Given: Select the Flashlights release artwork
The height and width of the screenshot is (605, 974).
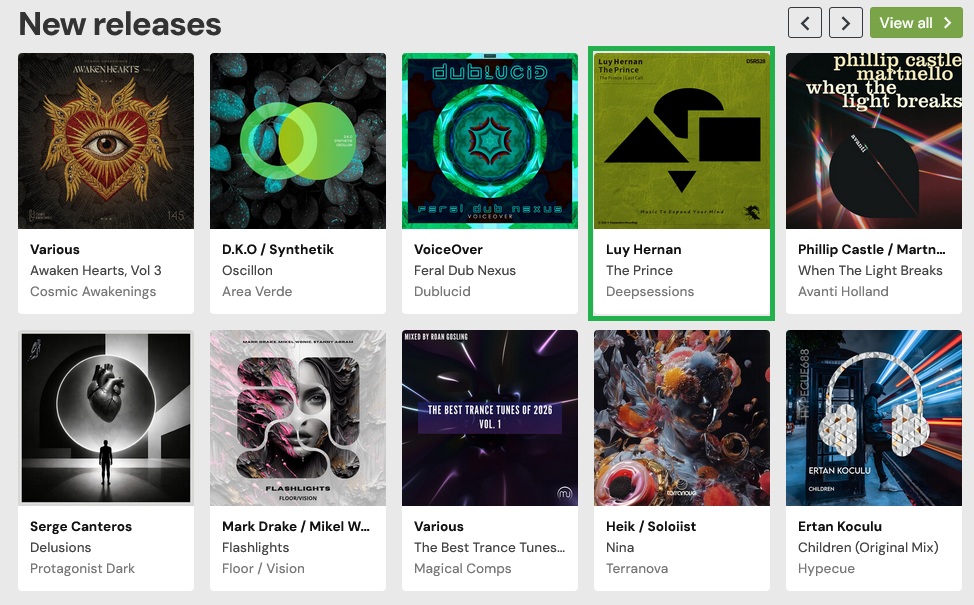Looking at the screenshot, I should pyautogui.click(x=298, y=418).
